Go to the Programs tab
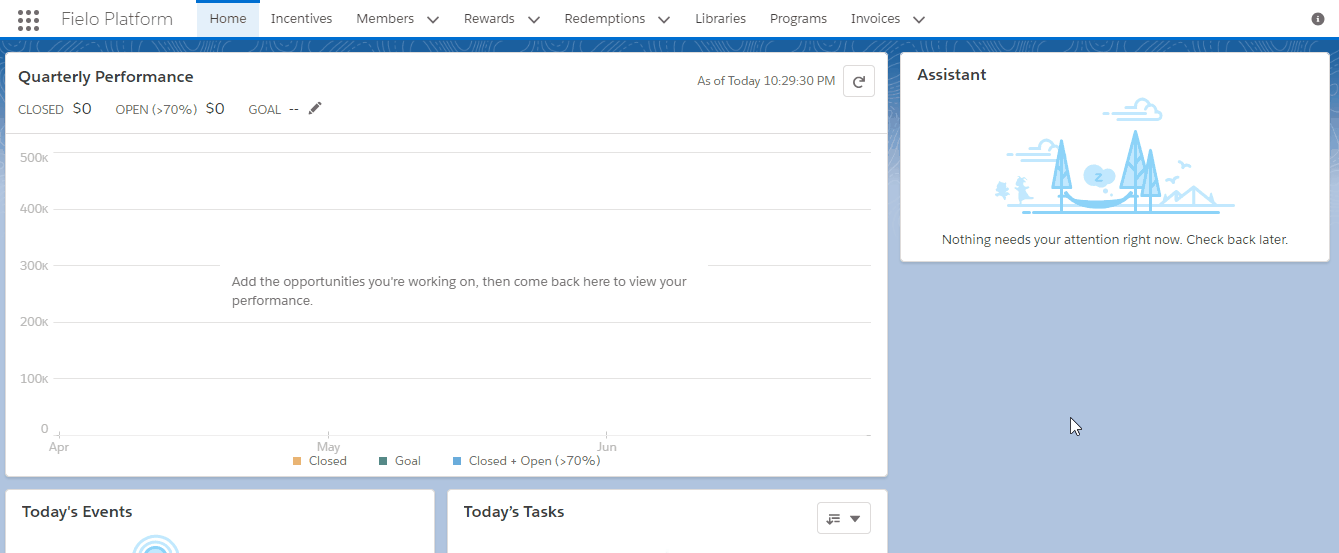The width and height of the screenshot is (1339, 553). pyautogui.click(x=798, y=19)
